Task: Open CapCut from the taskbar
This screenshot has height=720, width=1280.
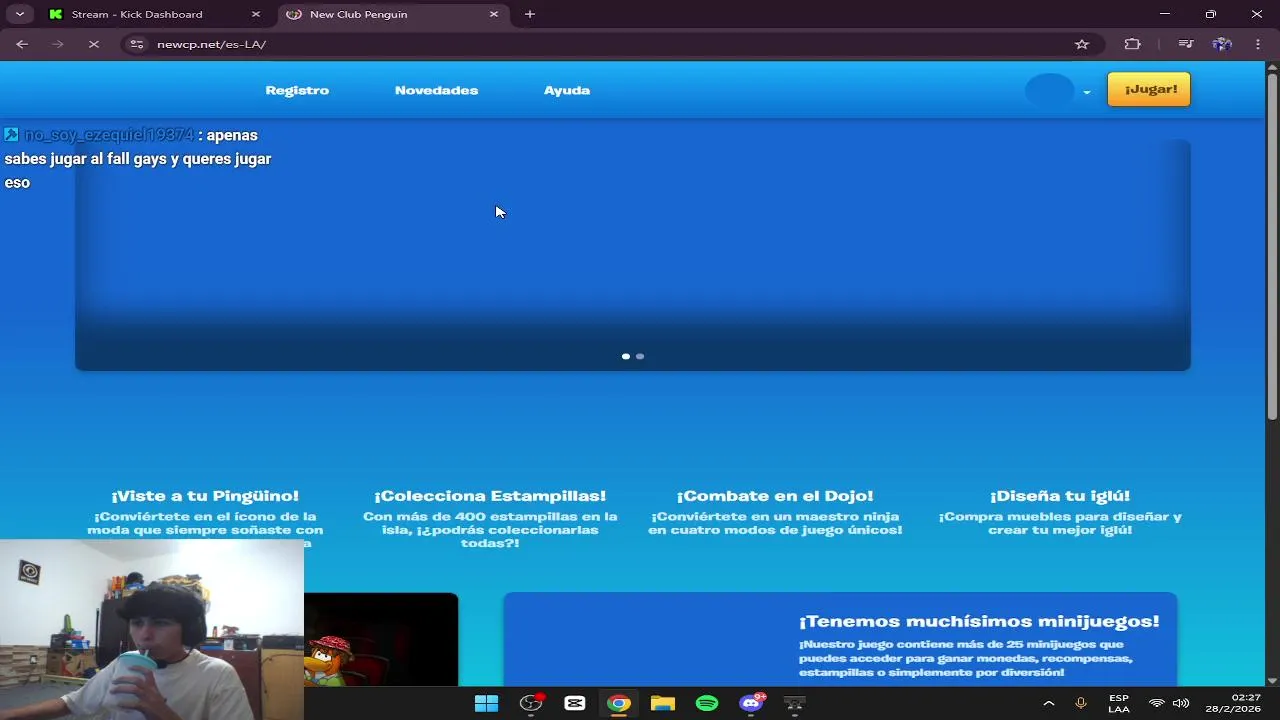Action: 575,703
